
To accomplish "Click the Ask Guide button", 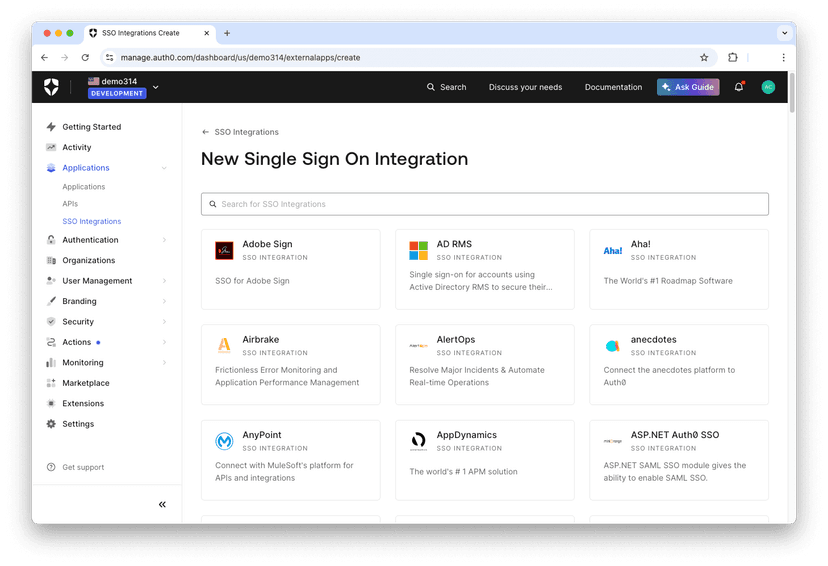I will click(688, 87).
